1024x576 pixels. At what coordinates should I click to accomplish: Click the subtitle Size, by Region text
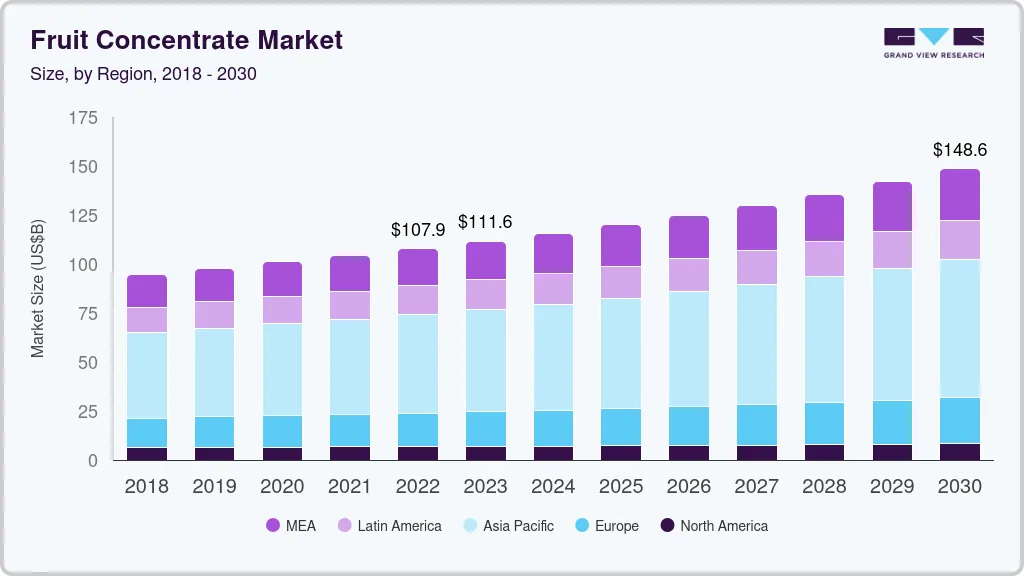143,73
